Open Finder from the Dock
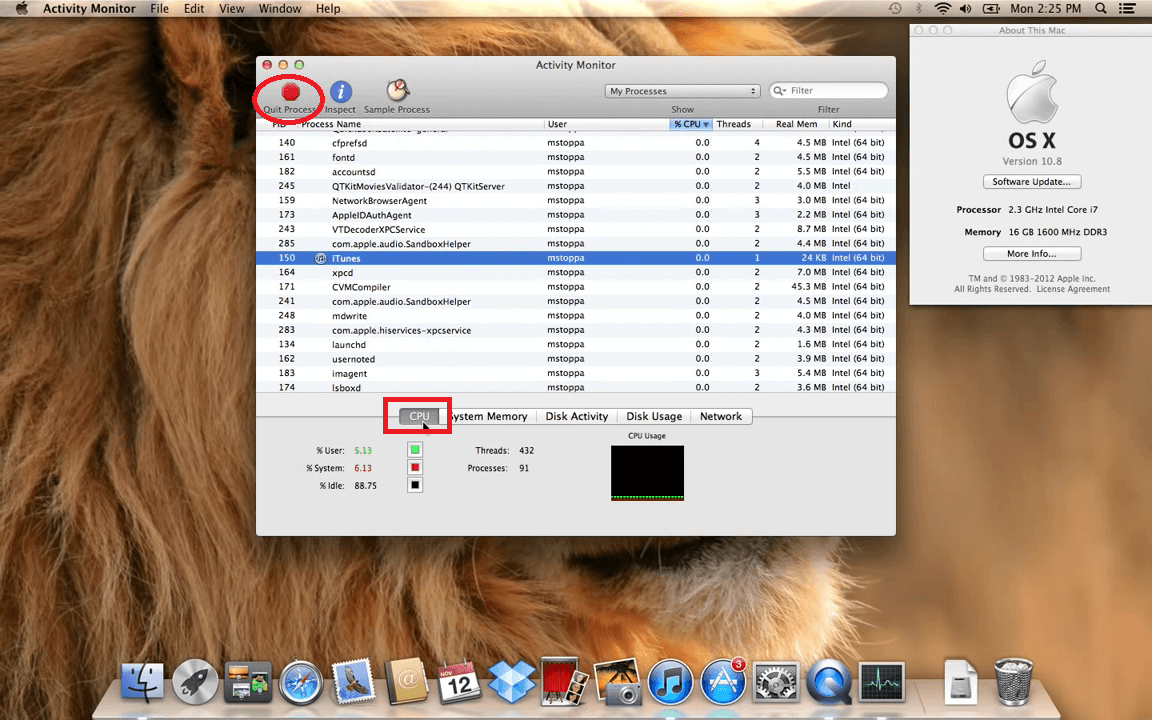The height and width of the screenshot is (720, 1152). 142,681
